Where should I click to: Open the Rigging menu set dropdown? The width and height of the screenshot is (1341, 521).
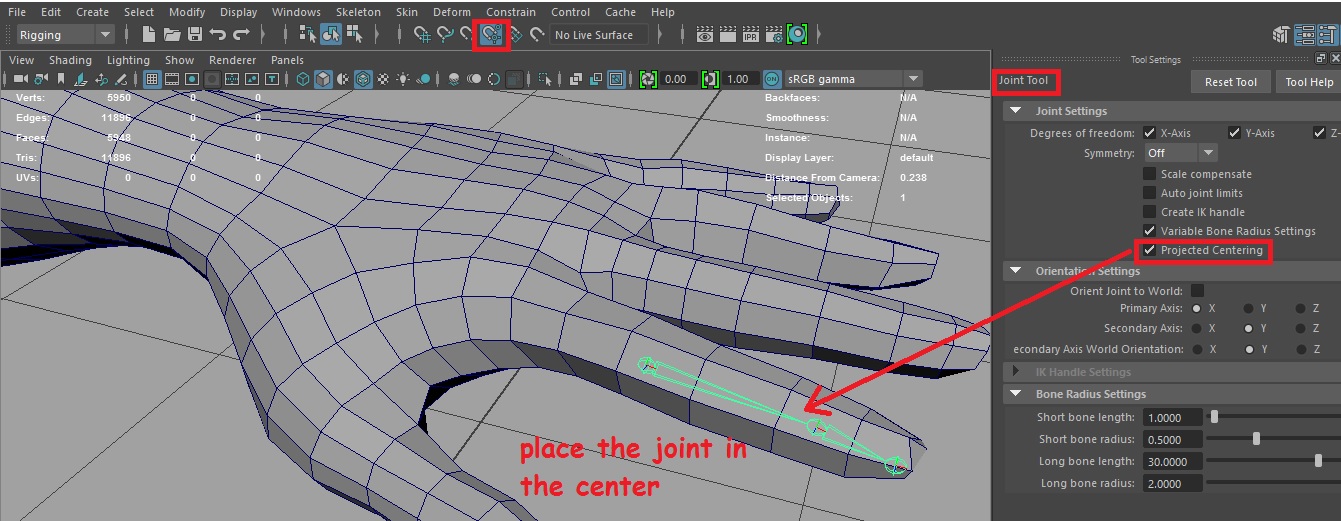66,35
